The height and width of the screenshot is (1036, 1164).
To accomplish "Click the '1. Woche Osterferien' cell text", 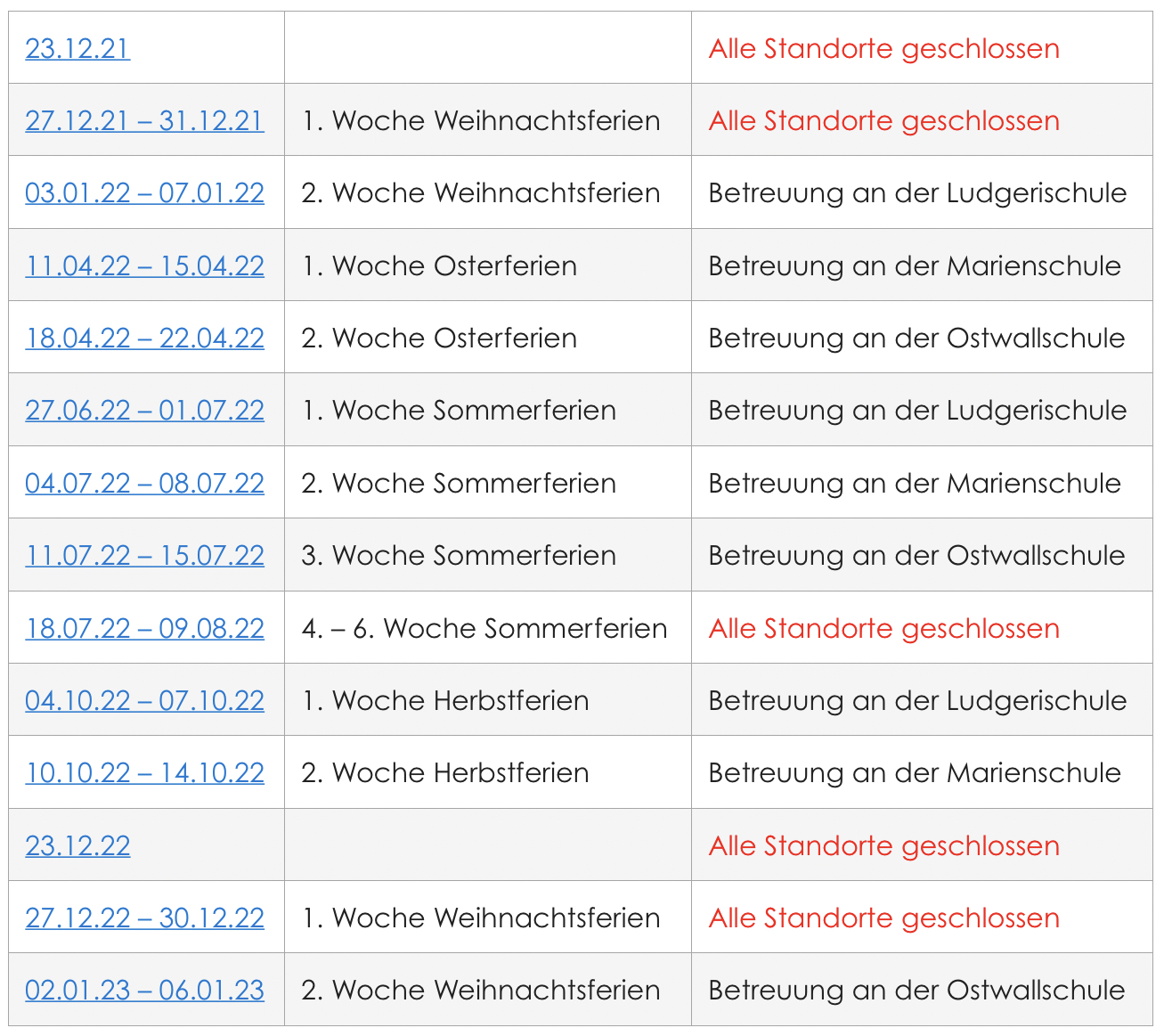I will pyautogui.click(x=439, y=265).
